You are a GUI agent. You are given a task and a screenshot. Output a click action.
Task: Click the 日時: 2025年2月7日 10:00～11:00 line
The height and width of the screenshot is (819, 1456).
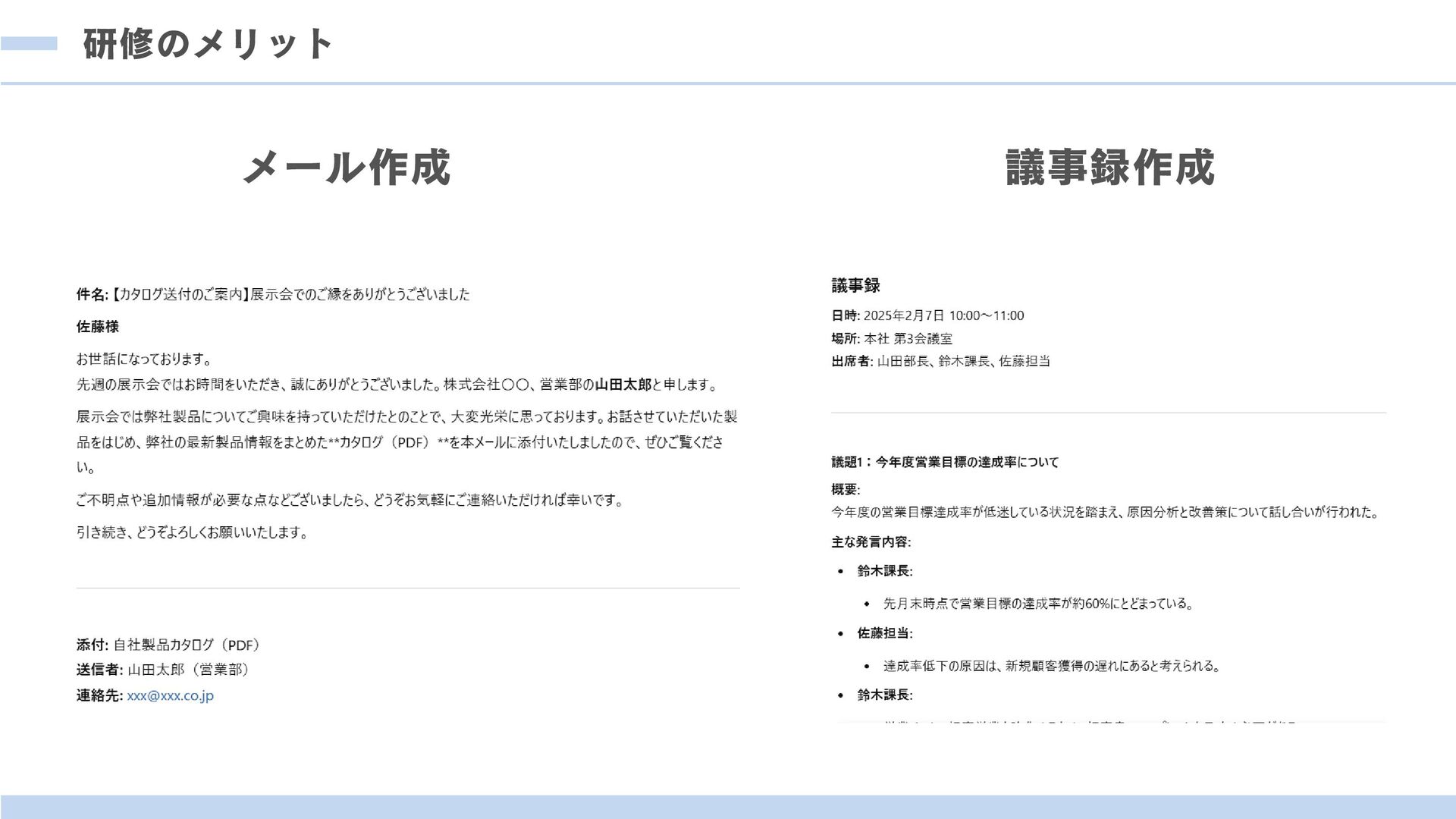pos(927,315)
